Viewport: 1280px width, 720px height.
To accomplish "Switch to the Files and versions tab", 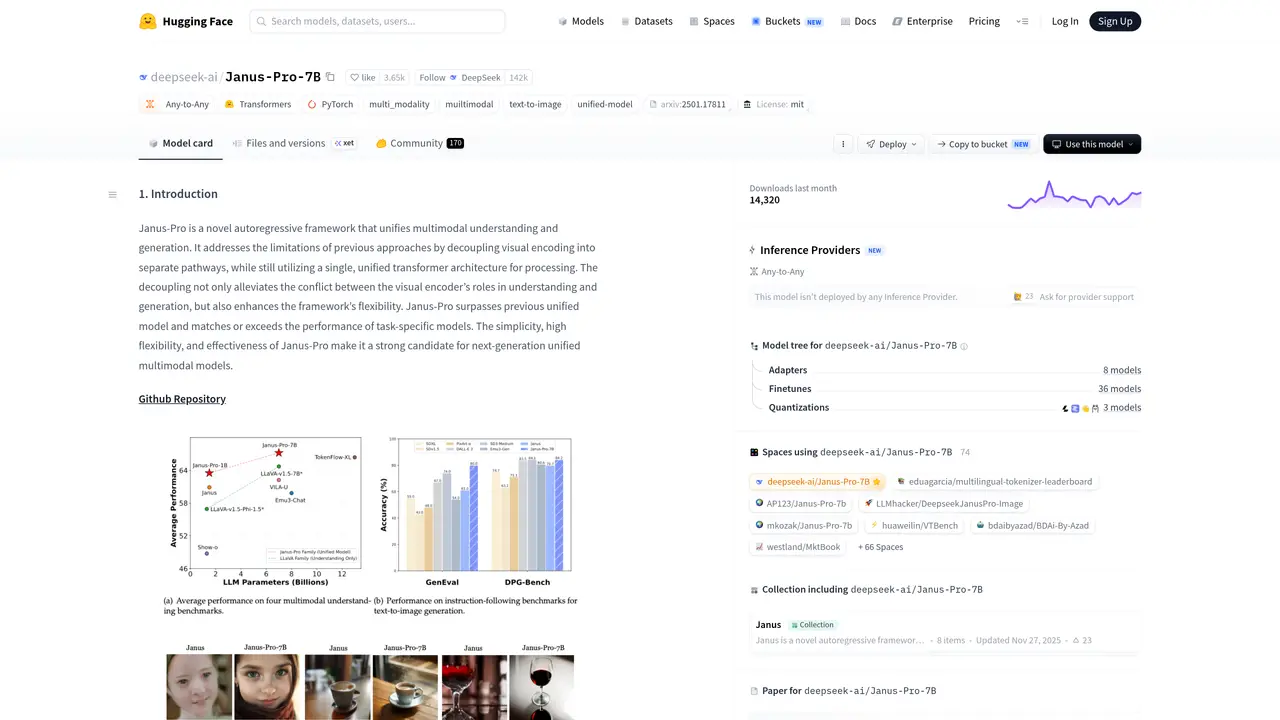I will pyautogui.click(x=293, y=144).
